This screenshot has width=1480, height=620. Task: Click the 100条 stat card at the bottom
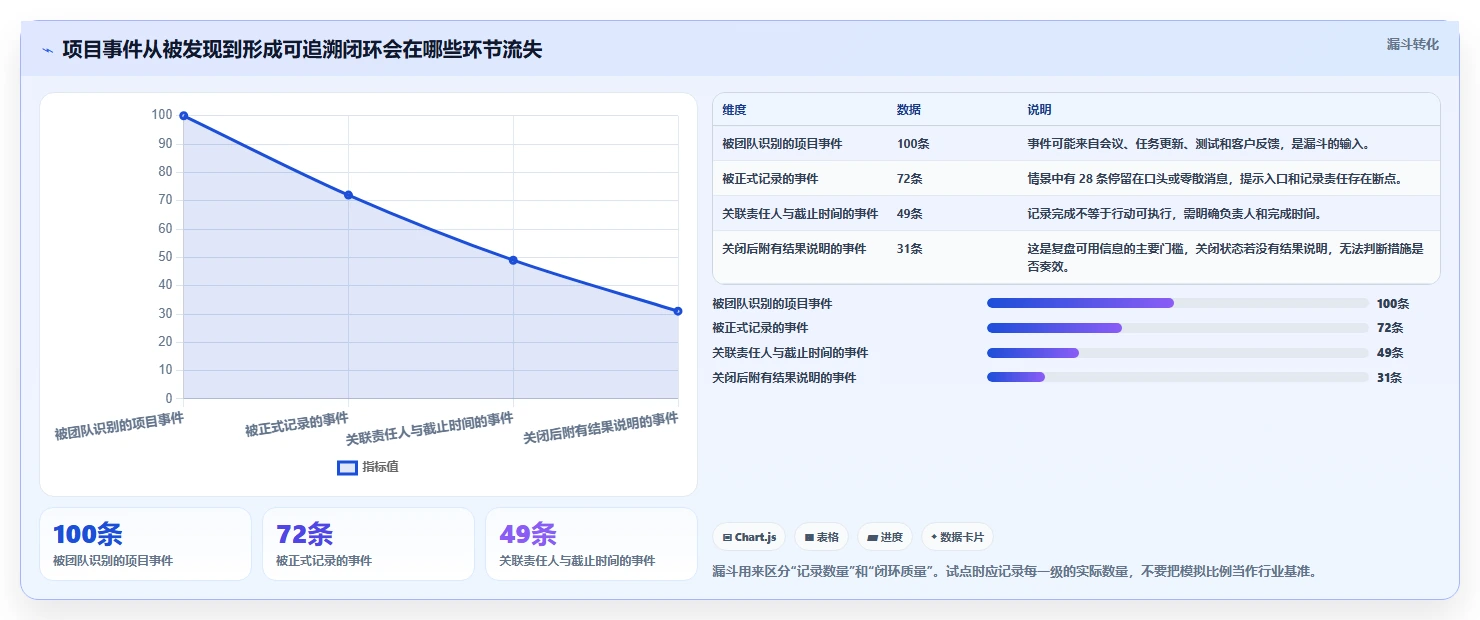click(x=145, y=544)
